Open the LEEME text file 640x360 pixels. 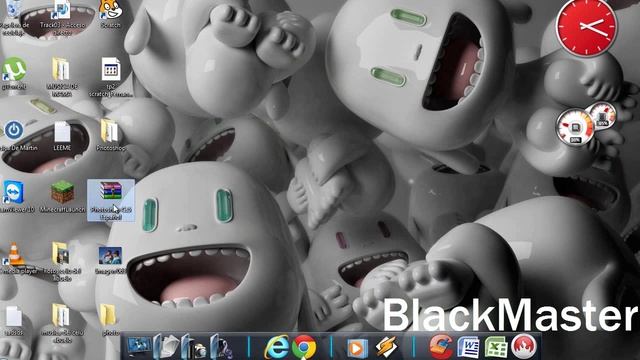[62, 131]
